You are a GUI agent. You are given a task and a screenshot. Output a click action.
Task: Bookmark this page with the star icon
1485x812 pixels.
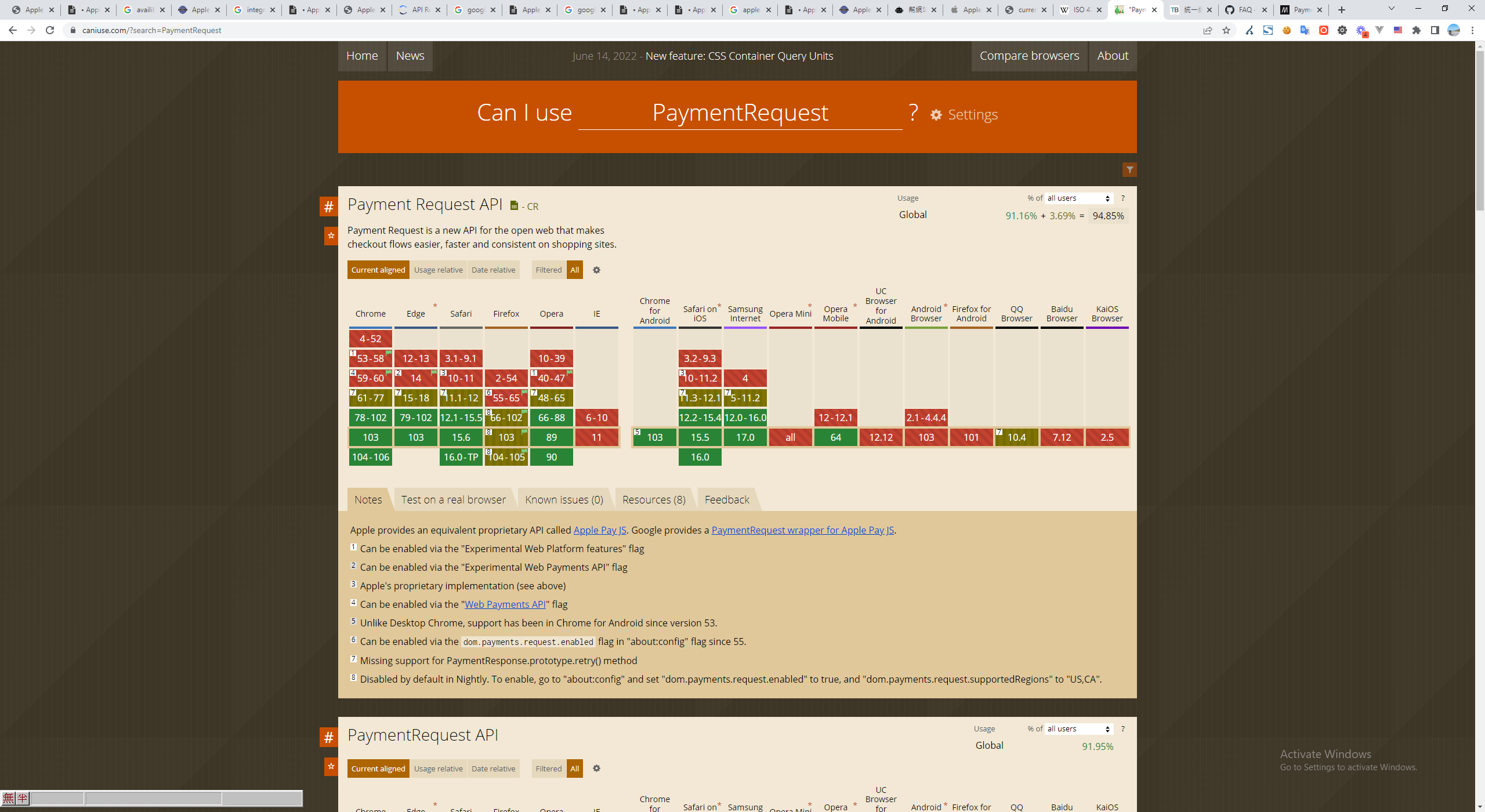point(1226,30)
